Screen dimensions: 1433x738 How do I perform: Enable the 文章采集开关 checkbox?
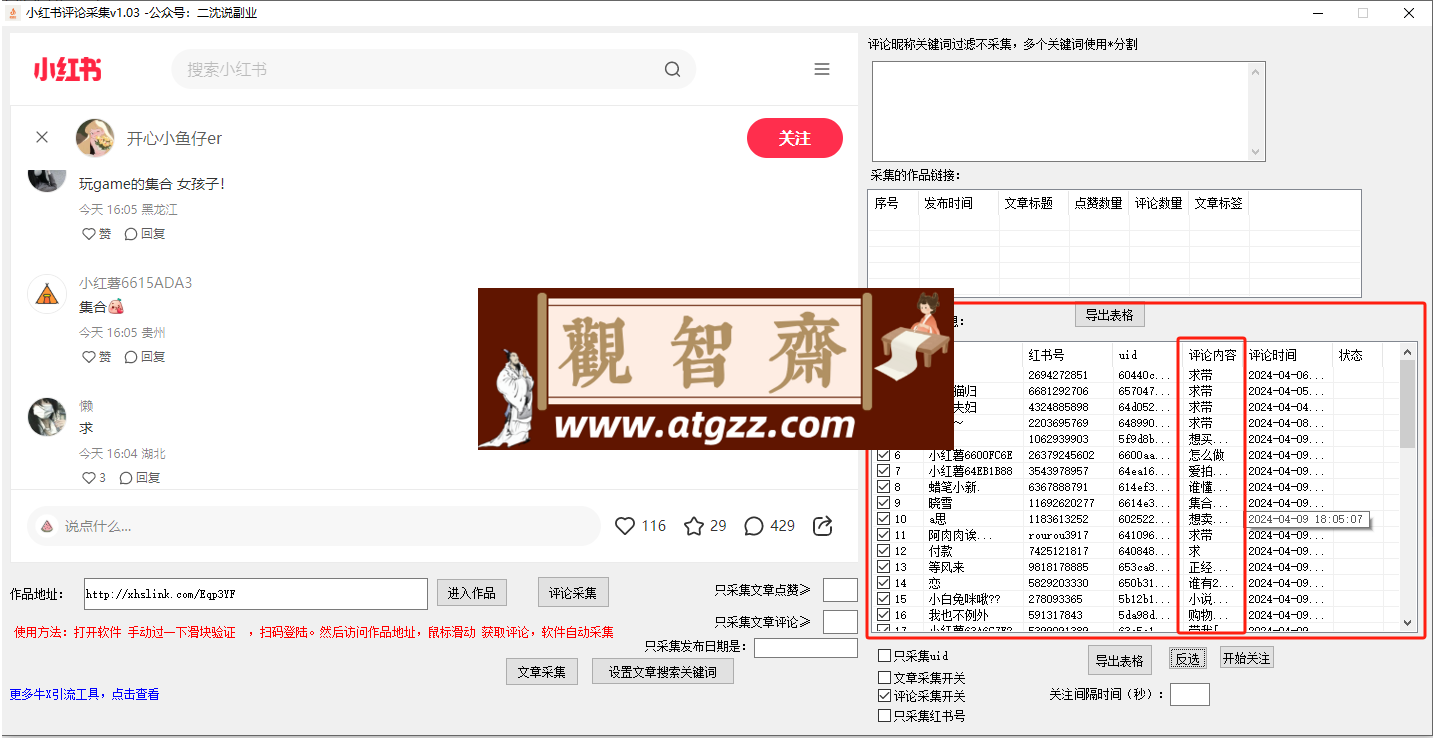pos(885,678)
